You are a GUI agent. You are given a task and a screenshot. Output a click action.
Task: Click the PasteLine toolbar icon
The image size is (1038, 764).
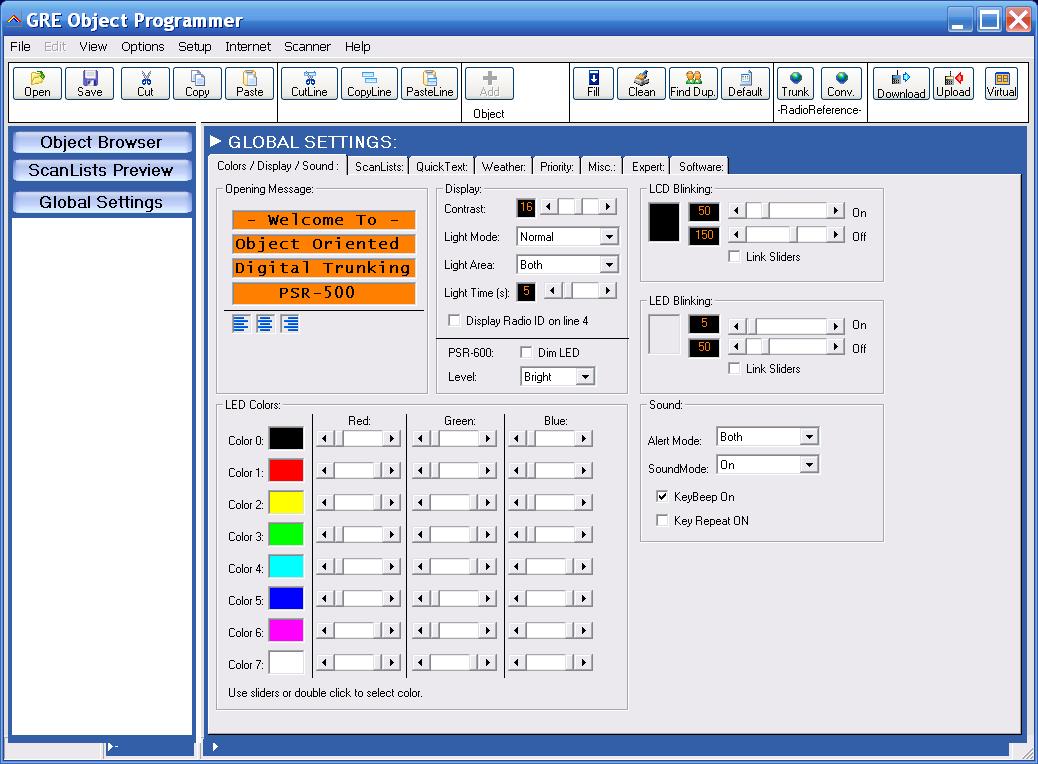coord(430,84)
